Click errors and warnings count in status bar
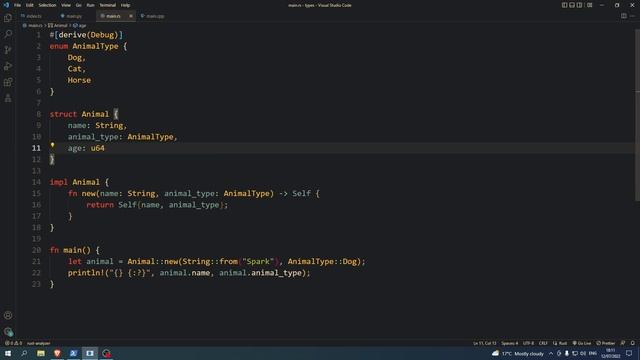 click(x=13, y=343)
